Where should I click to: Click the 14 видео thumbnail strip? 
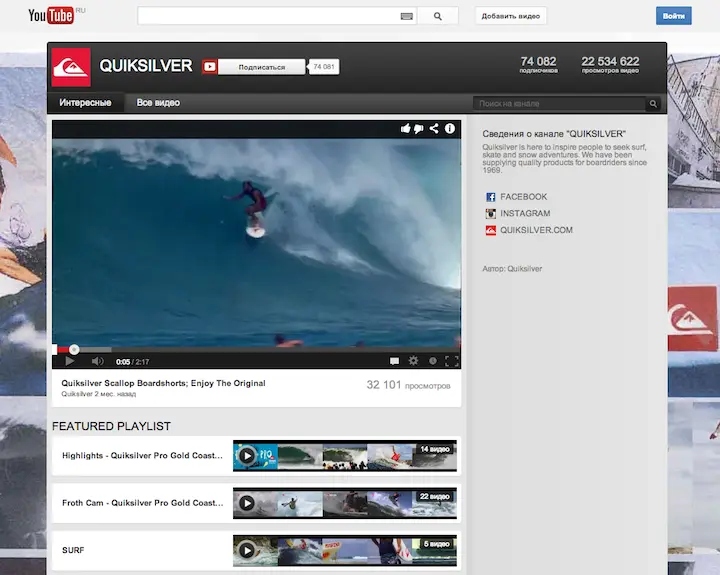click(345, 456)
